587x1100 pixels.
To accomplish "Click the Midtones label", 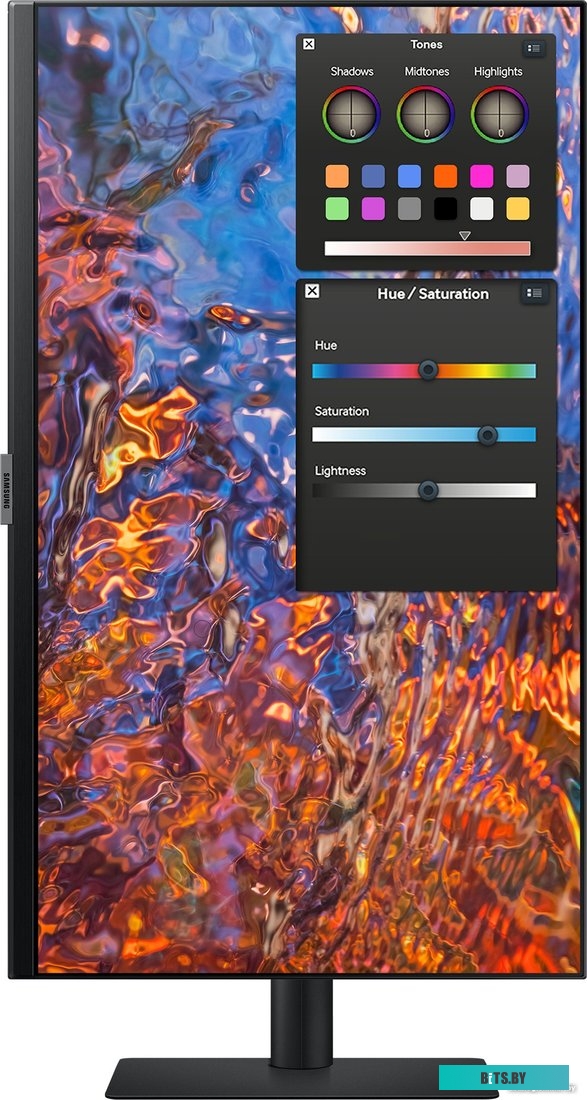I will (x=427, y=72).
